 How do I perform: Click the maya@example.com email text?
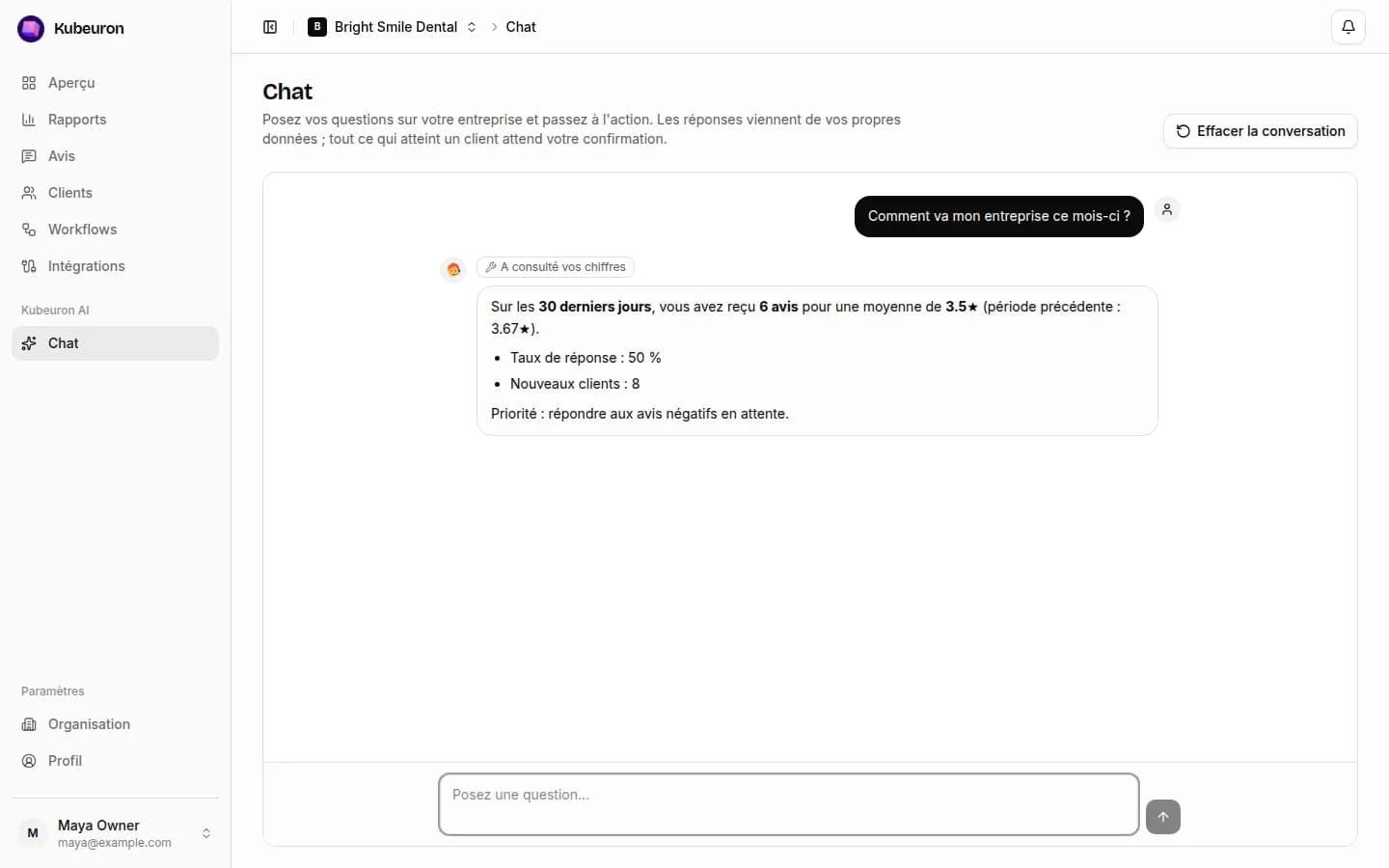click(115, 843)
